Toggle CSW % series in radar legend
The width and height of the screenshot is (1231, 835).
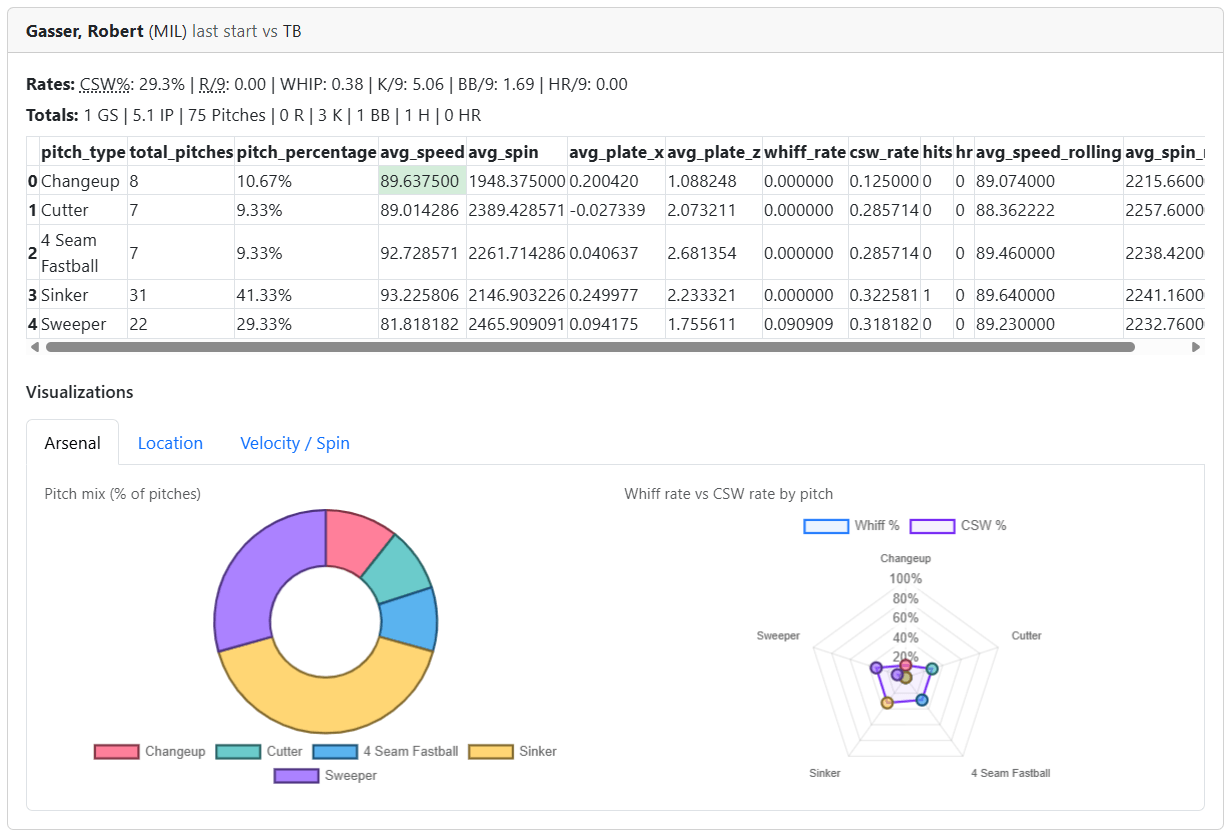(958, 526)
